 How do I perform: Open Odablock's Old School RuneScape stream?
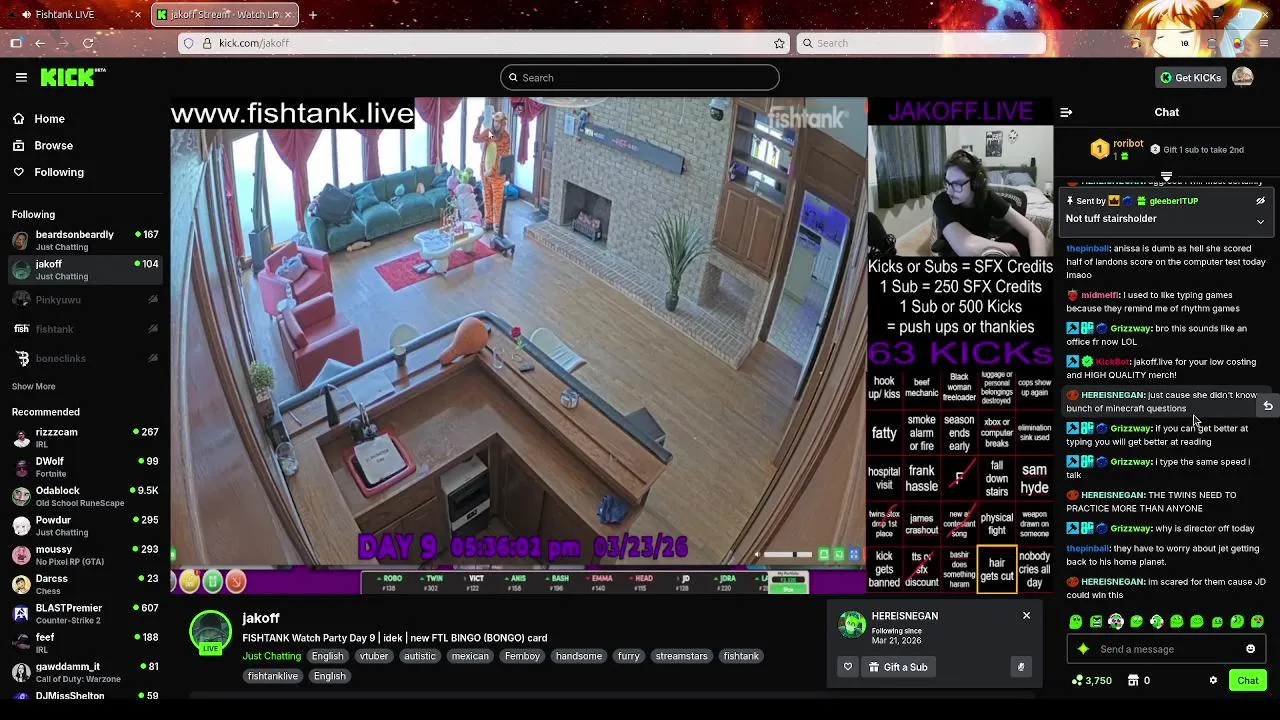point(85,496)
